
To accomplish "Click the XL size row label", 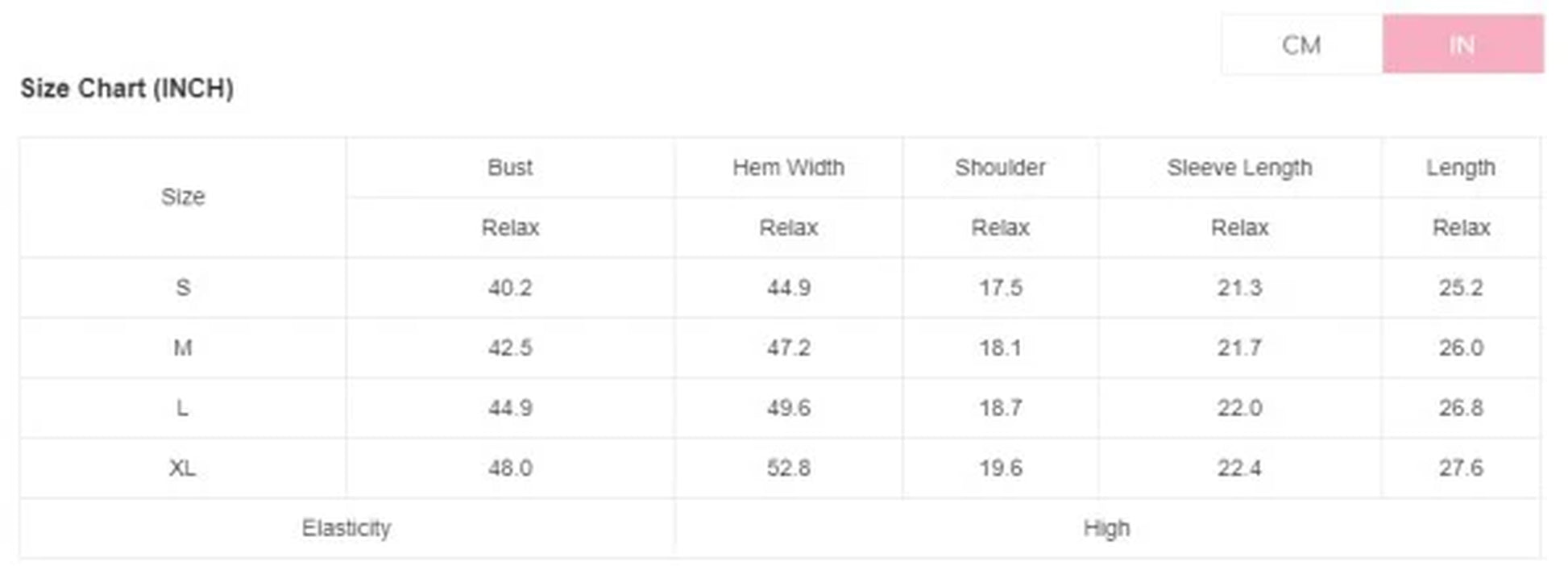I will [183, 468].
